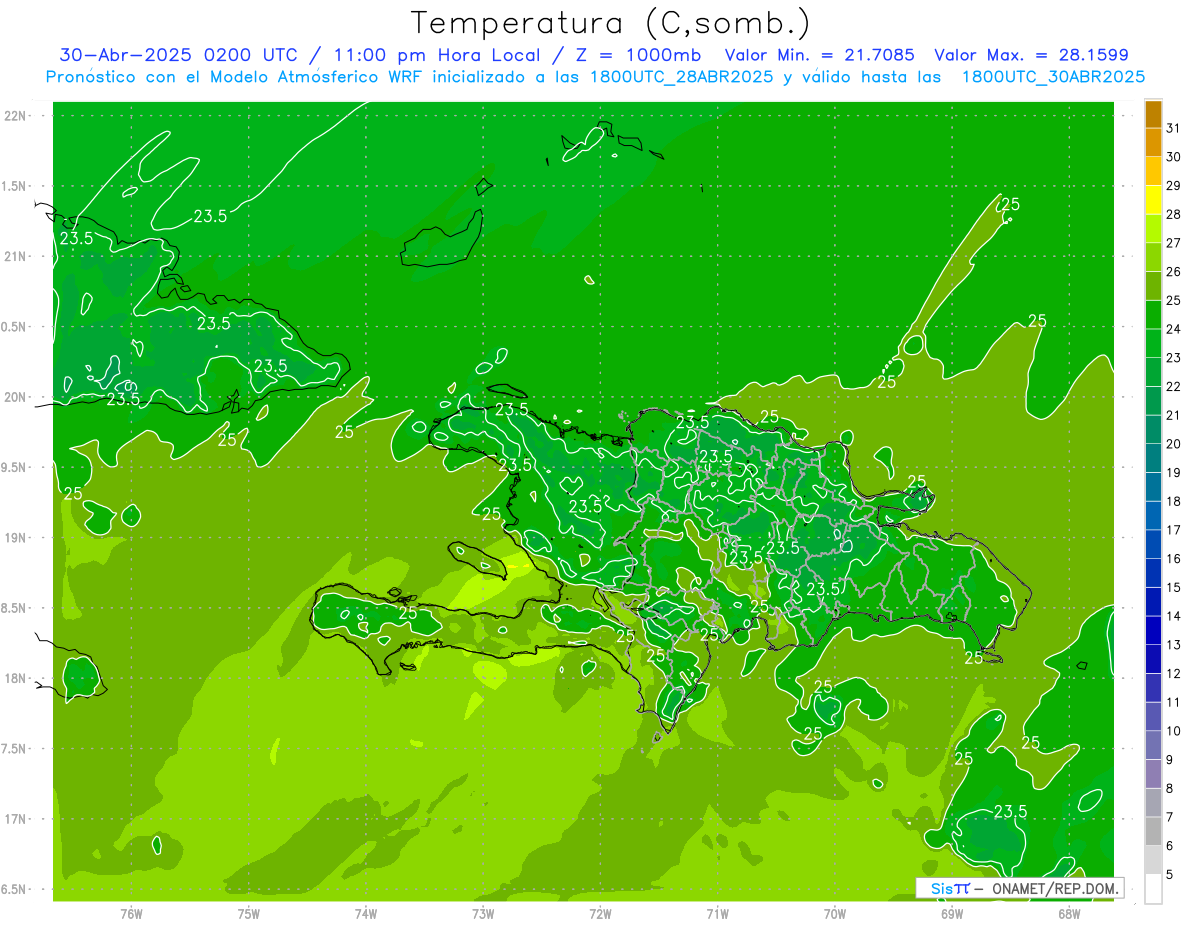Click the colorbar label '31'
This screenshot has width=1200, height=927.
click(1174, 128)
